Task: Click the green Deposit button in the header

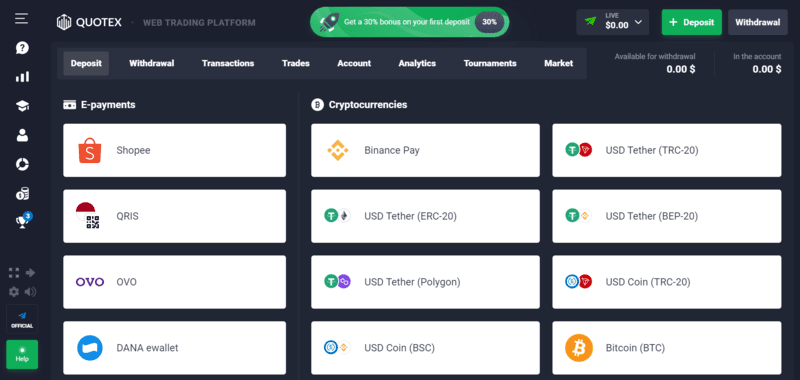Action: click(692, 22)
